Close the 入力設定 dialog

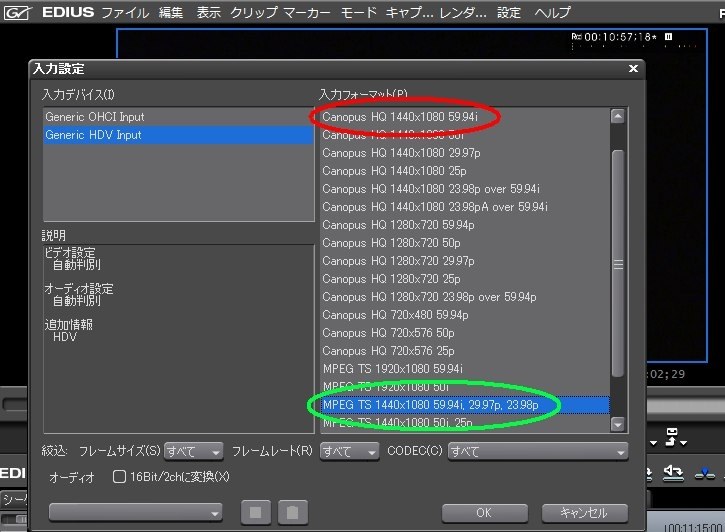[633, 68]
